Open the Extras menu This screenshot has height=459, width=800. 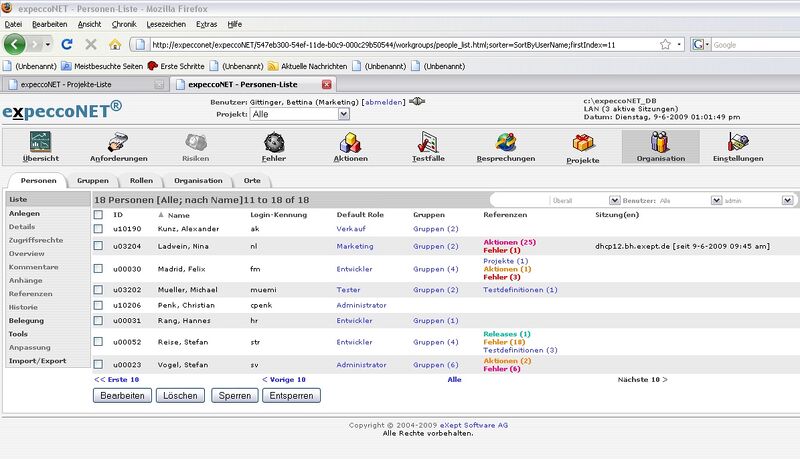click(x=206, y=24)
